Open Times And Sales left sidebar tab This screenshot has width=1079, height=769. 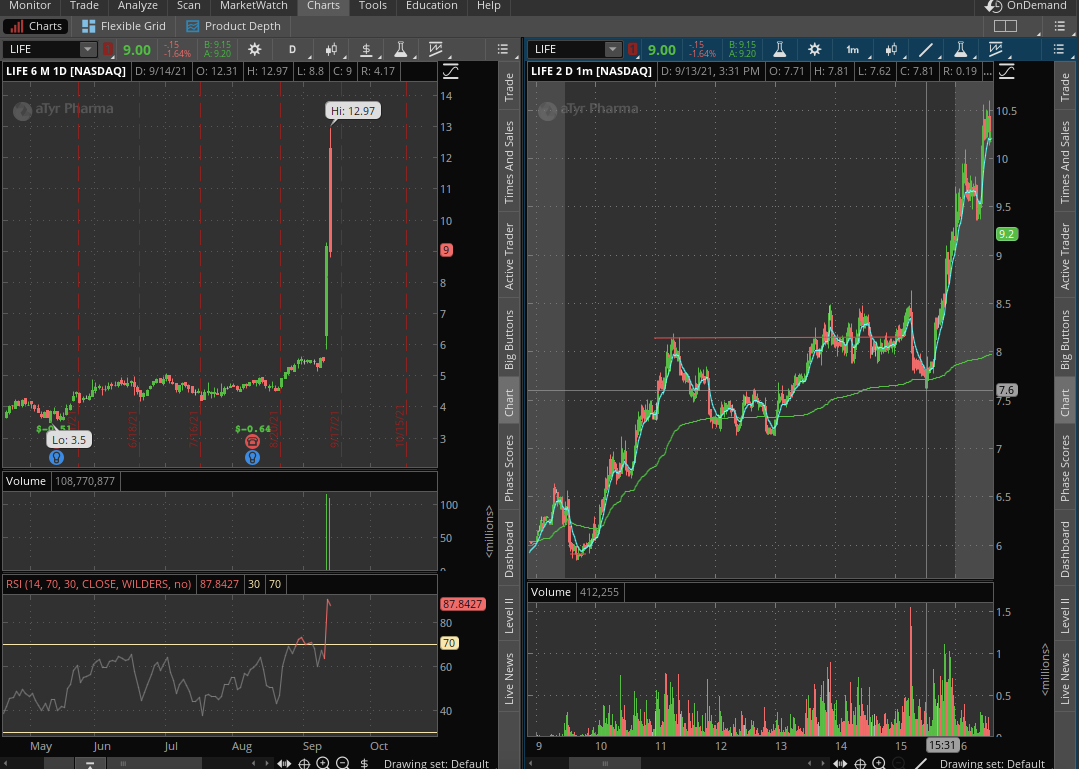point(509,162)
